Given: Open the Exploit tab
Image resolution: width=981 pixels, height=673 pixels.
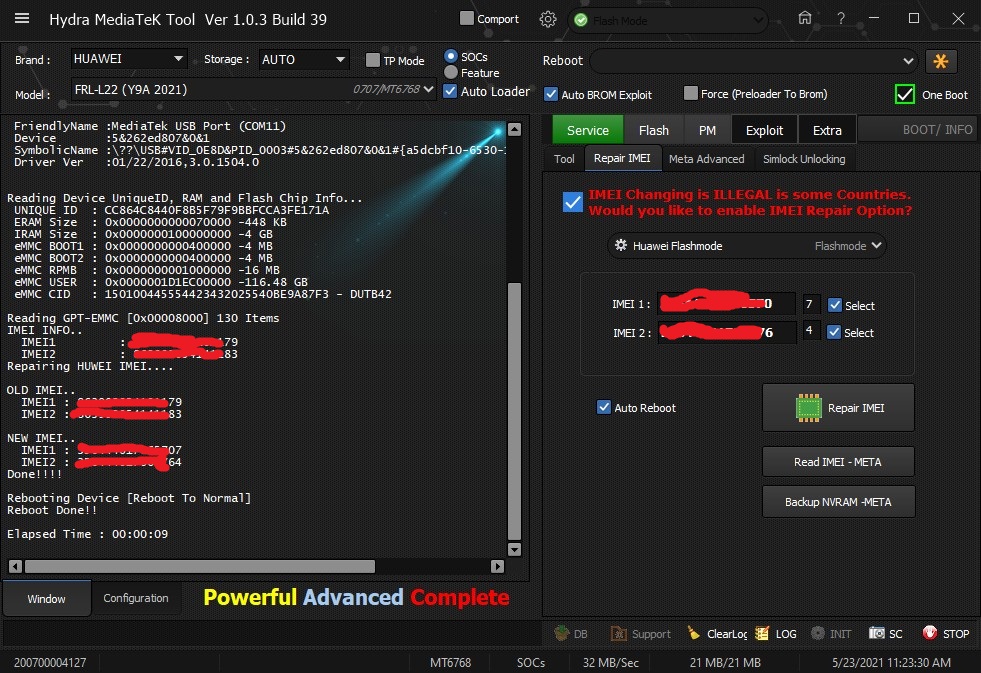Looking at the screenshot, I should pos(764,130).
